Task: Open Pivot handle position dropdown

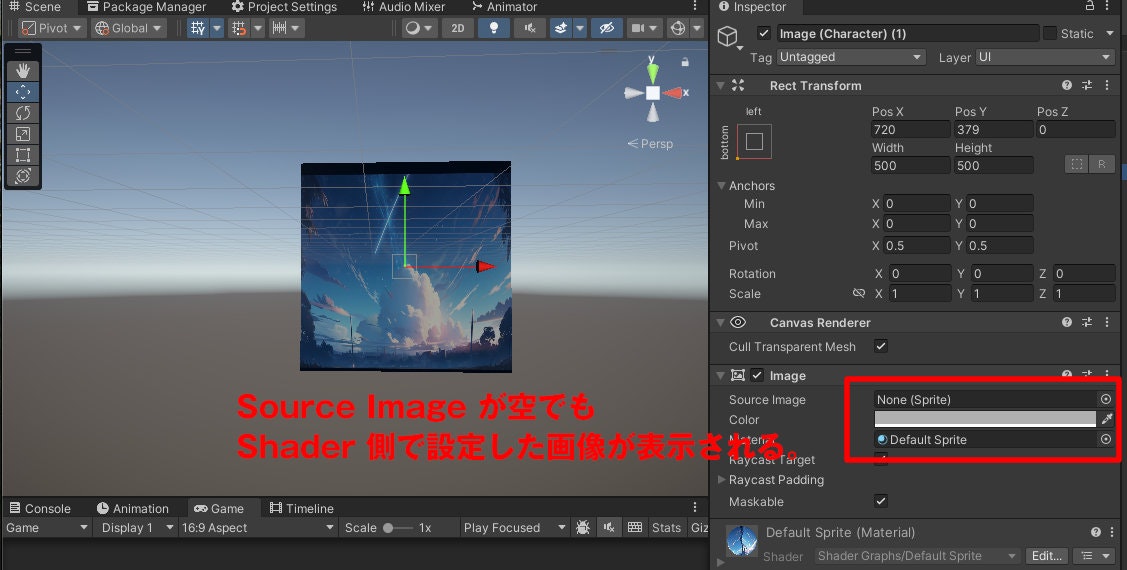Action: (x=52, y=28)
